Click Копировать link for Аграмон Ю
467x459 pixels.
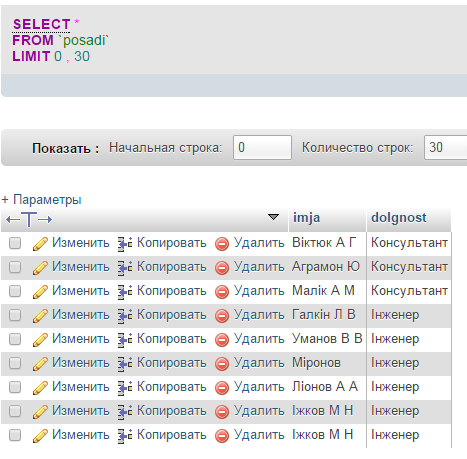click(172, 267)
